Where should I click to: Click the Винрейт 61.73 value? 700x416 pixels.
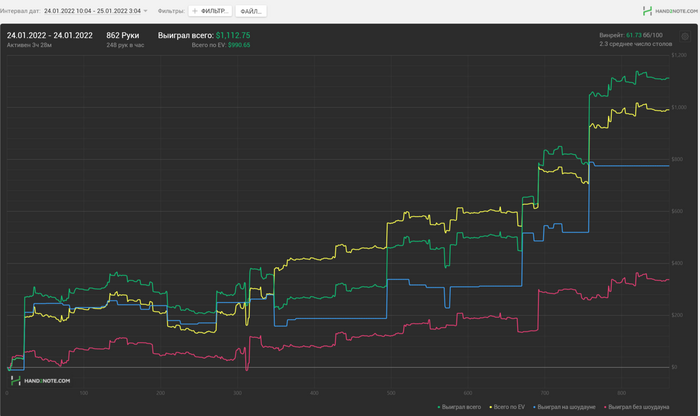click(x=633, y=35)
